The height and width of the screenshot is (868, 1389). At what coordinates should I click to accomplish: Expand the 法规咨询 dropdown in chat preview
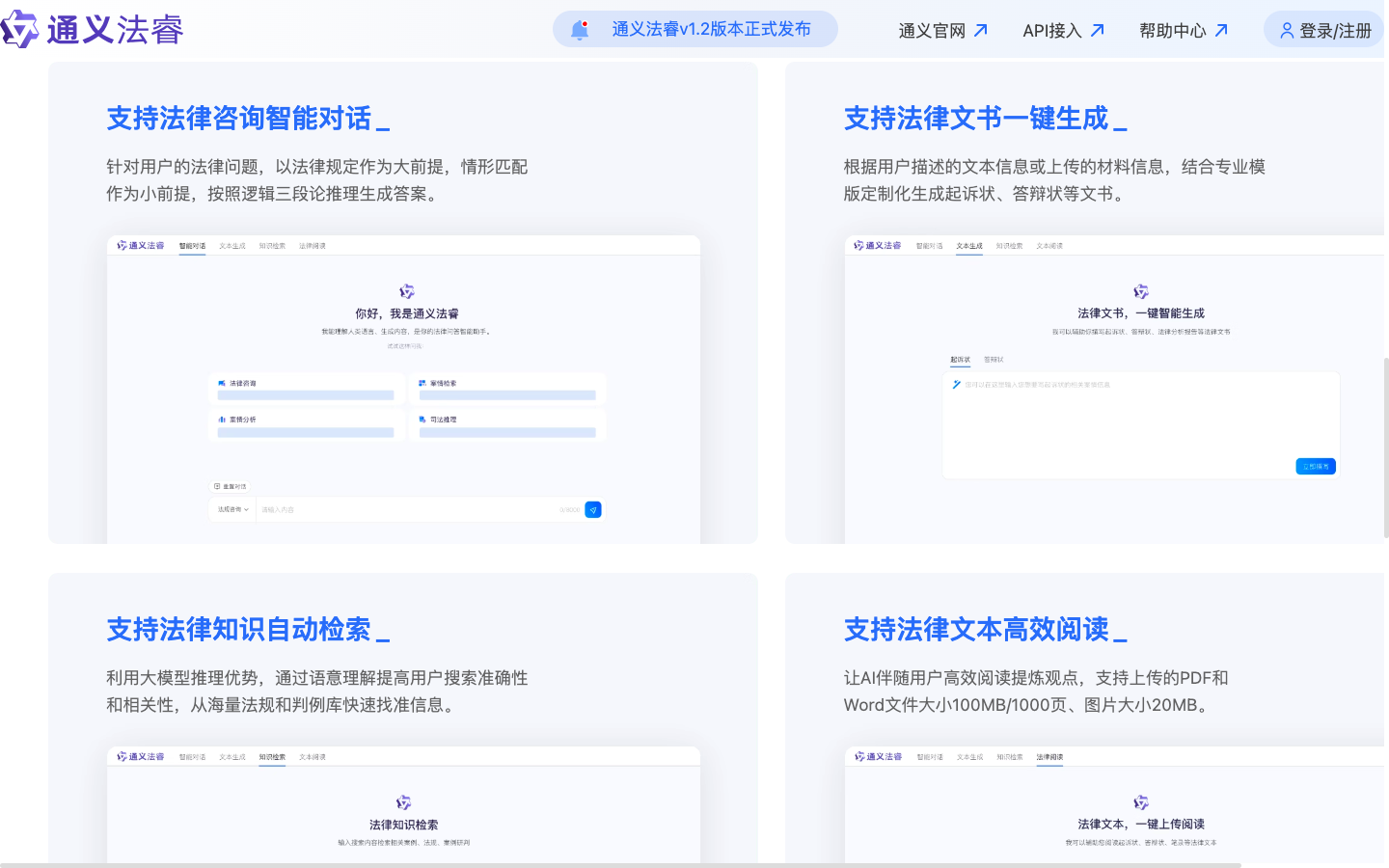[232, 509]
